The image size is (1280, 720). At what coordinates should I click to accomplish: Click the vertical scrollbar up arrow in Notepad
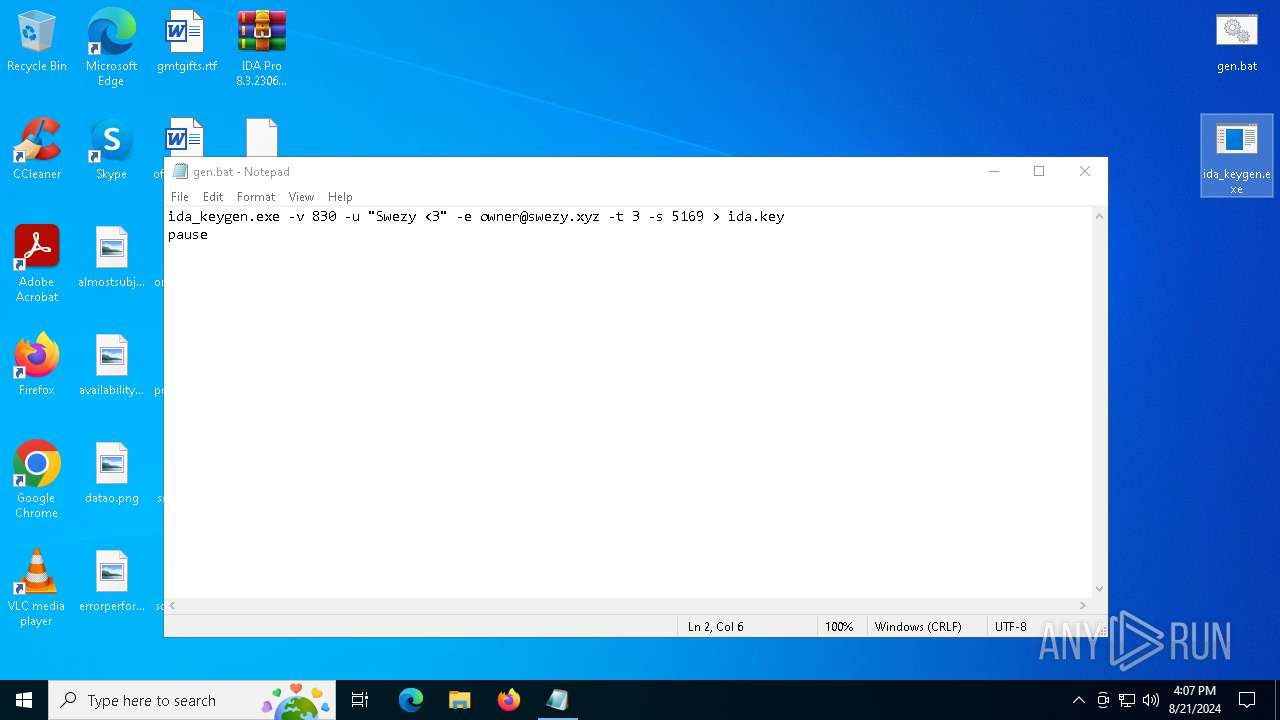[x=1099, y=216]
